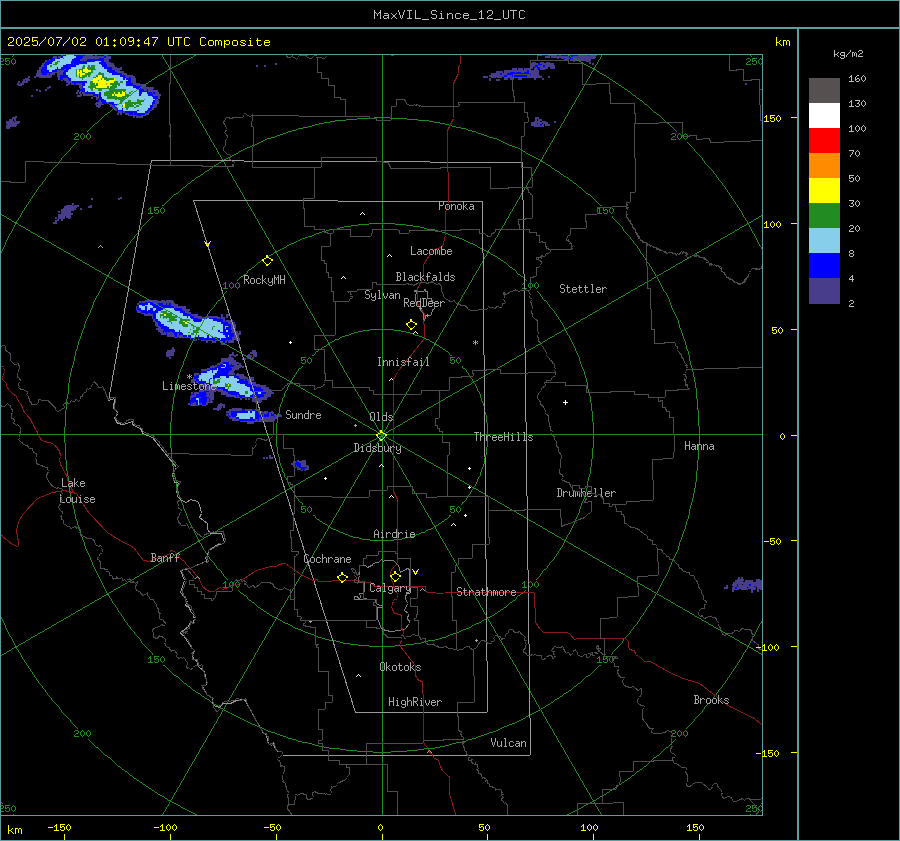Click the storm cell with yellow core in northwest corner
900x841 pixels.
[100, 85]
